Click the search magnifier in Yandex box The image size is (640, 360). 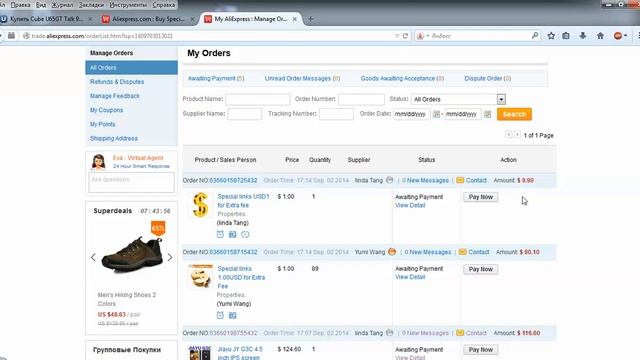click(535, 36)
